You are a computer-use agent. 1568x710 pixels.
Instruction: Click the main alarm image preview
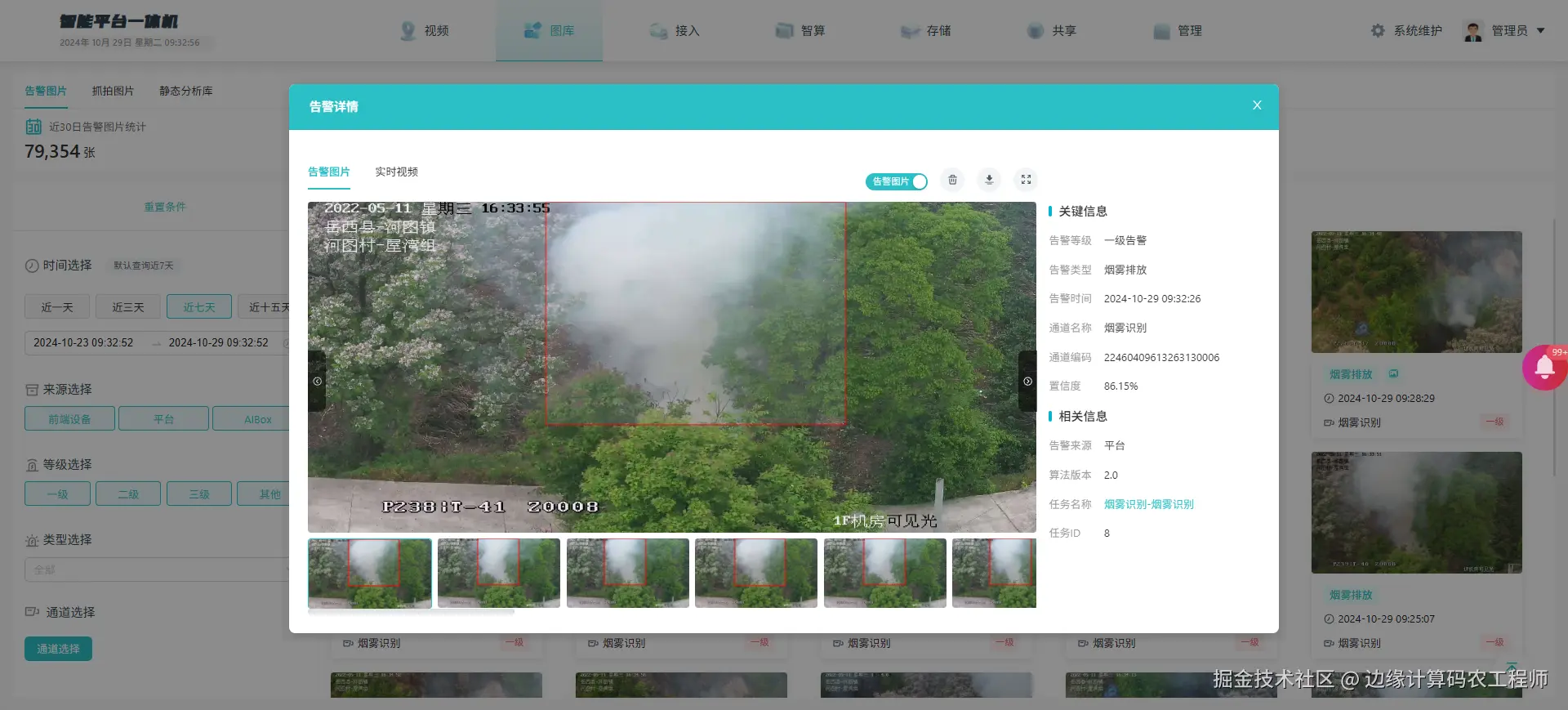click(x=671, y=367)
